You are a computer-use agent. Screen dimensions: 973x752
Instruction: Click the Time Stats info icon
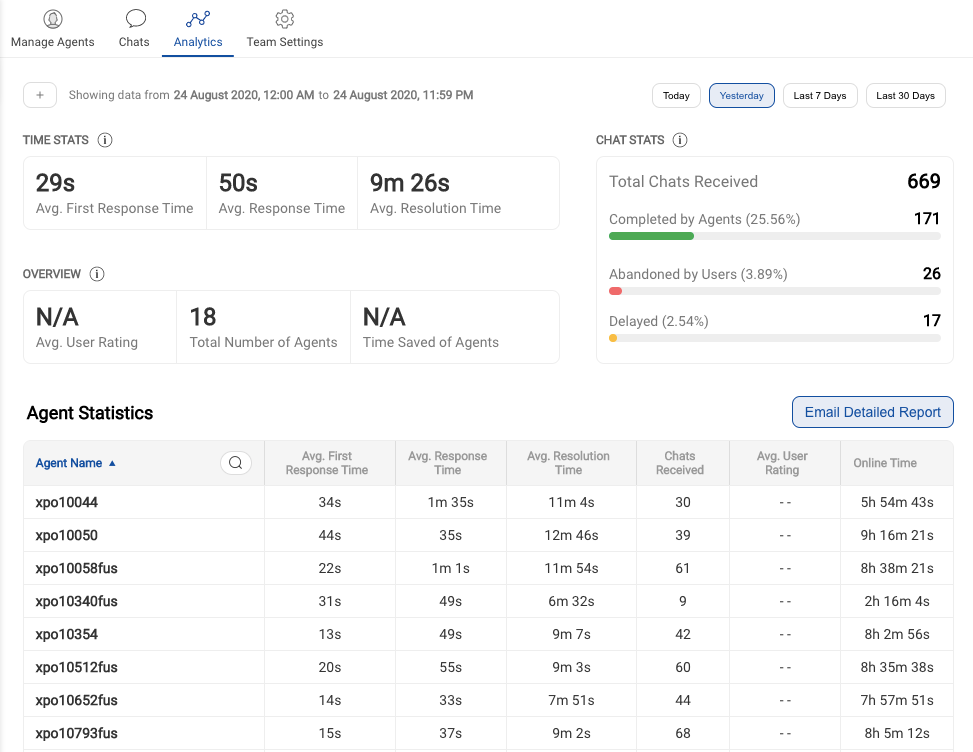[105, 140]
